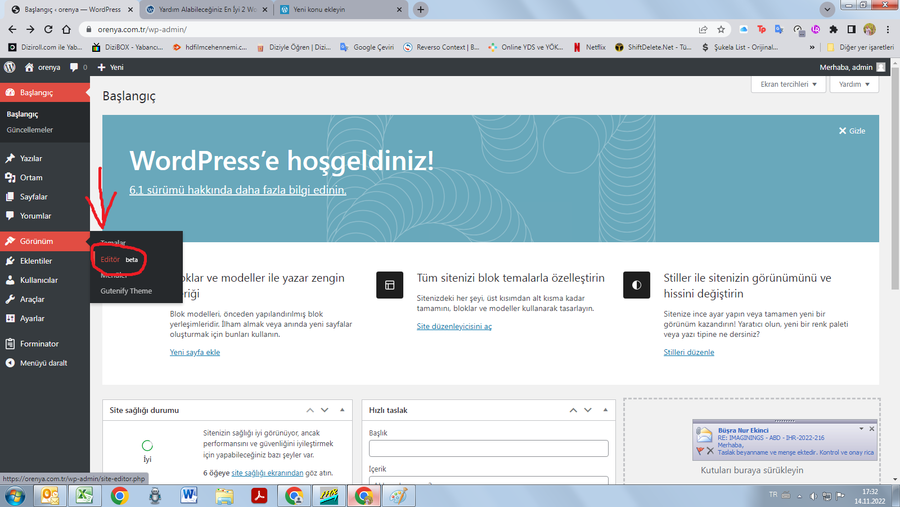Expand the Ekran tercihleri dropdown
The width and height of the screenshot is (900, 507).
click(x=788, y=84)
